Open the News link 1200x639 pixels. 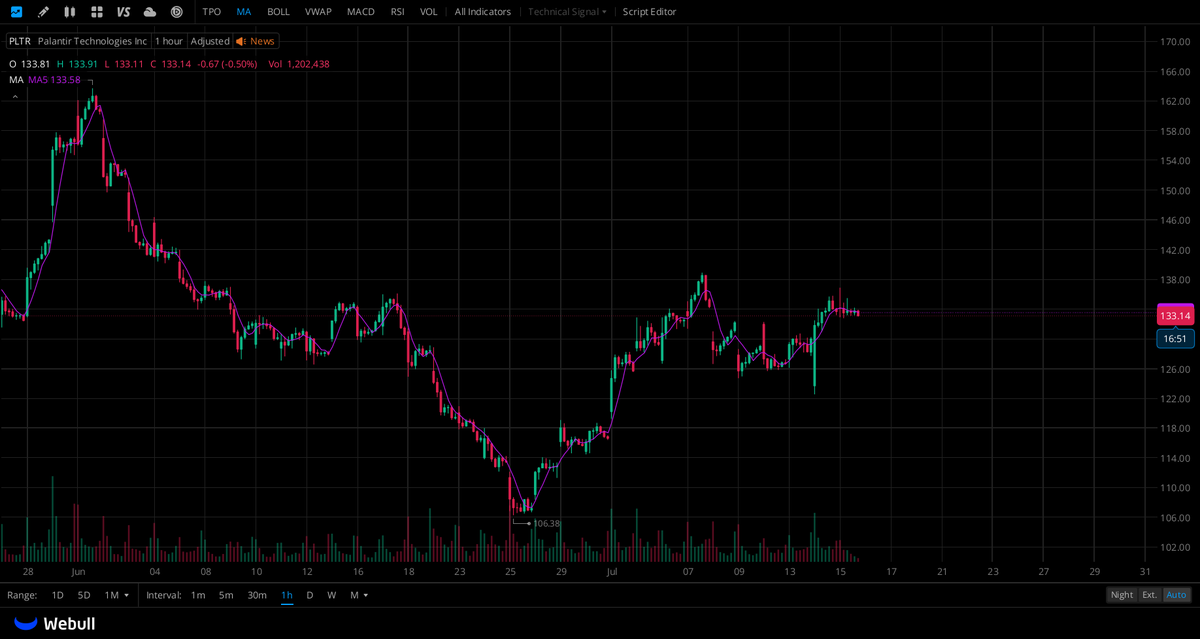coord(262,41)
